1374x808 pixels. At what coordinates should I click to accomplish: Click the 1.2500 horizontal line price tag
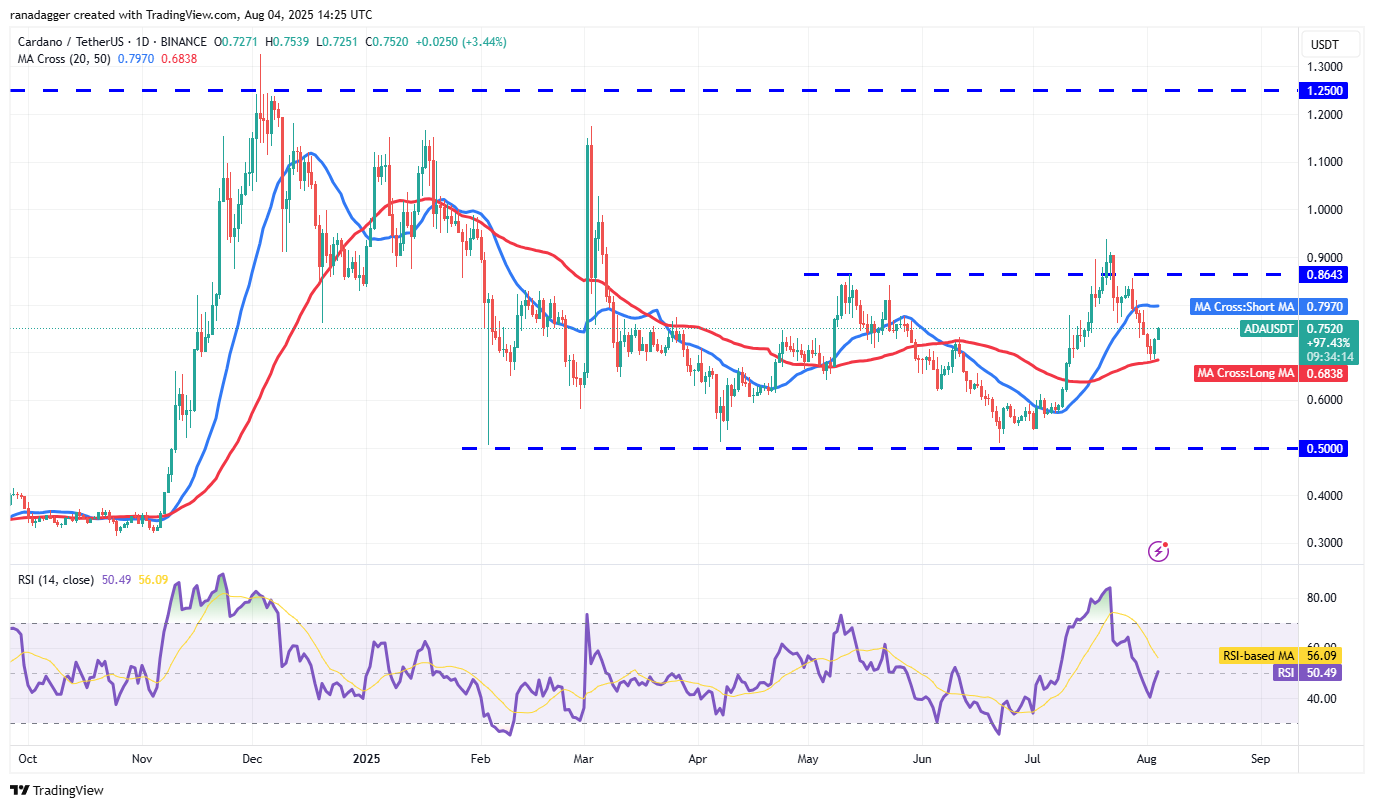click(x=1325, y=90)
